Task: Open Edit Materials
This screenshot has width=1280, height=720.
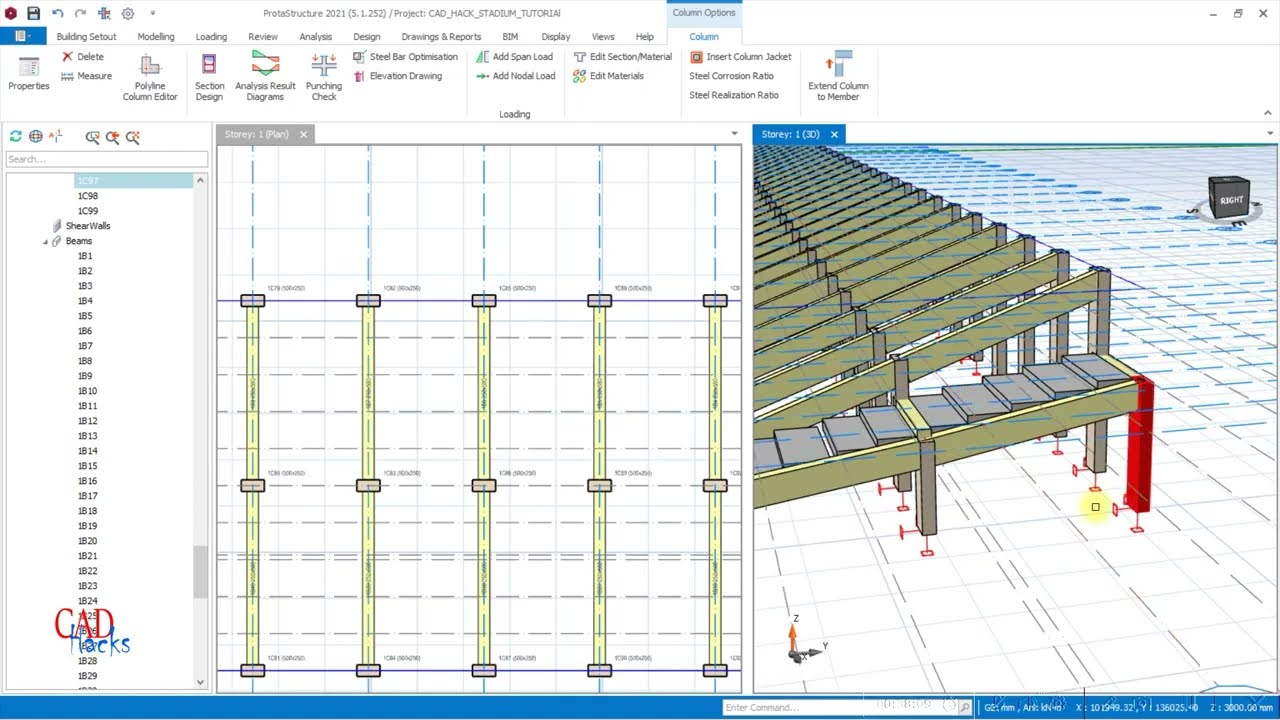Action: tap(608, 76)
